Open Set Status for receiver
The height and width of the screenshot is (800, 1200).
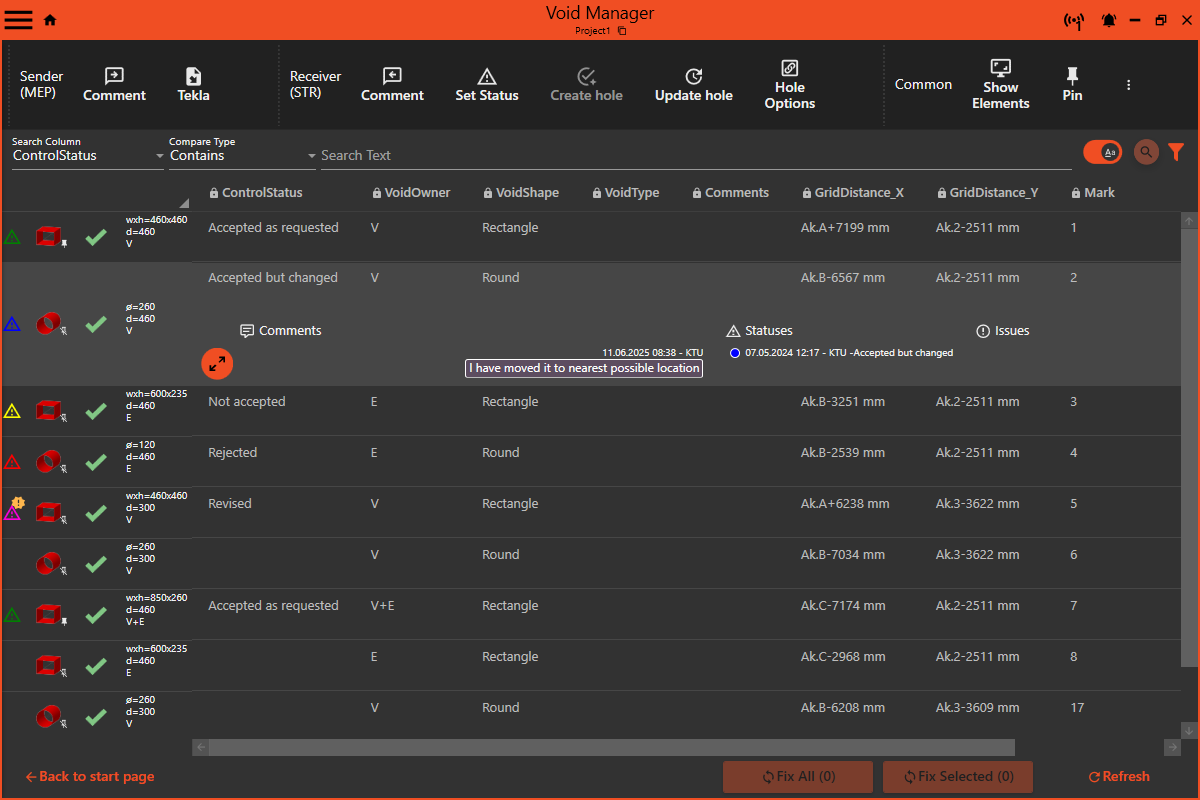pyautogui.click(x=486, y=85)
